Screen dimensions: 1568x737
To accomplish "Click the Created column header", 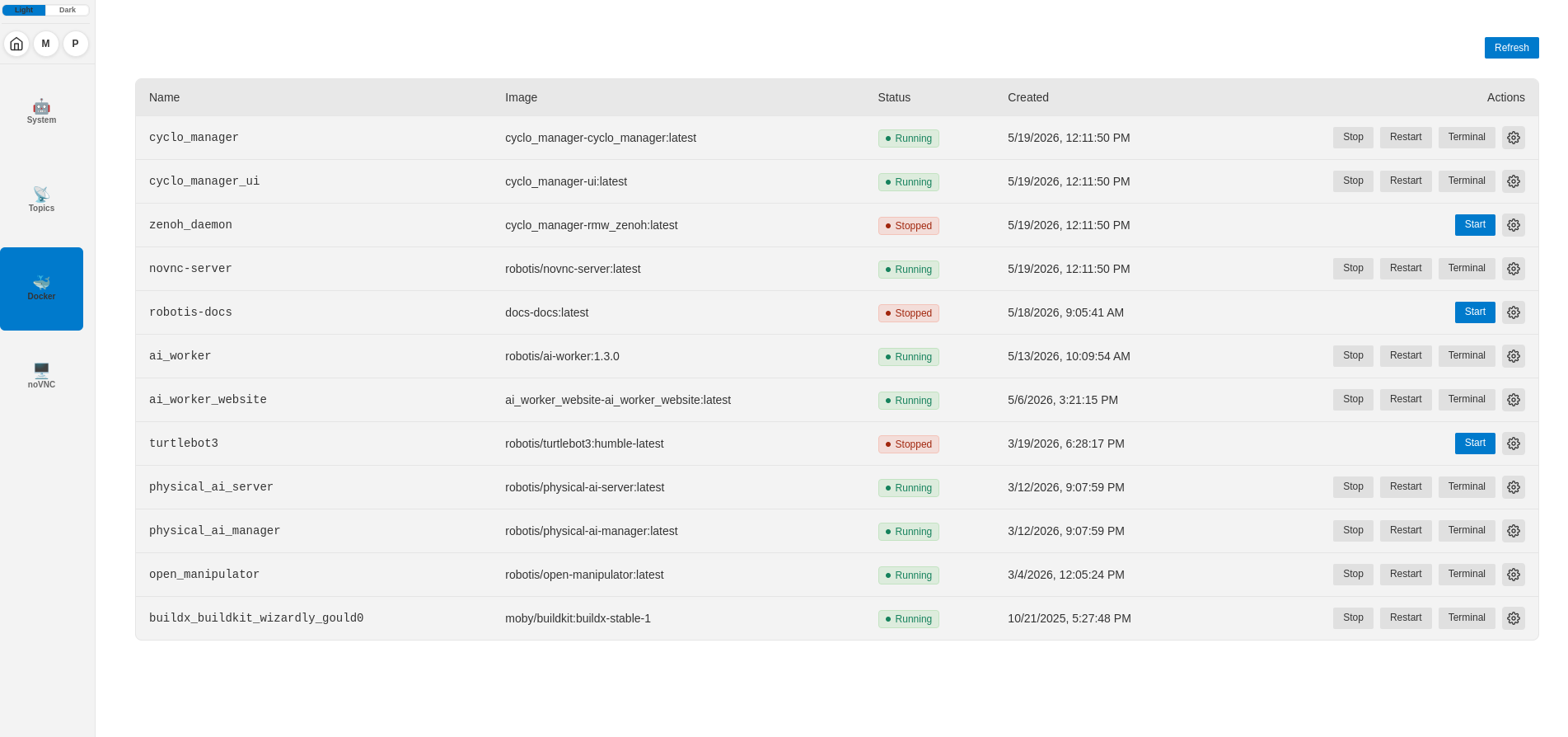I will pos(1028,97).
